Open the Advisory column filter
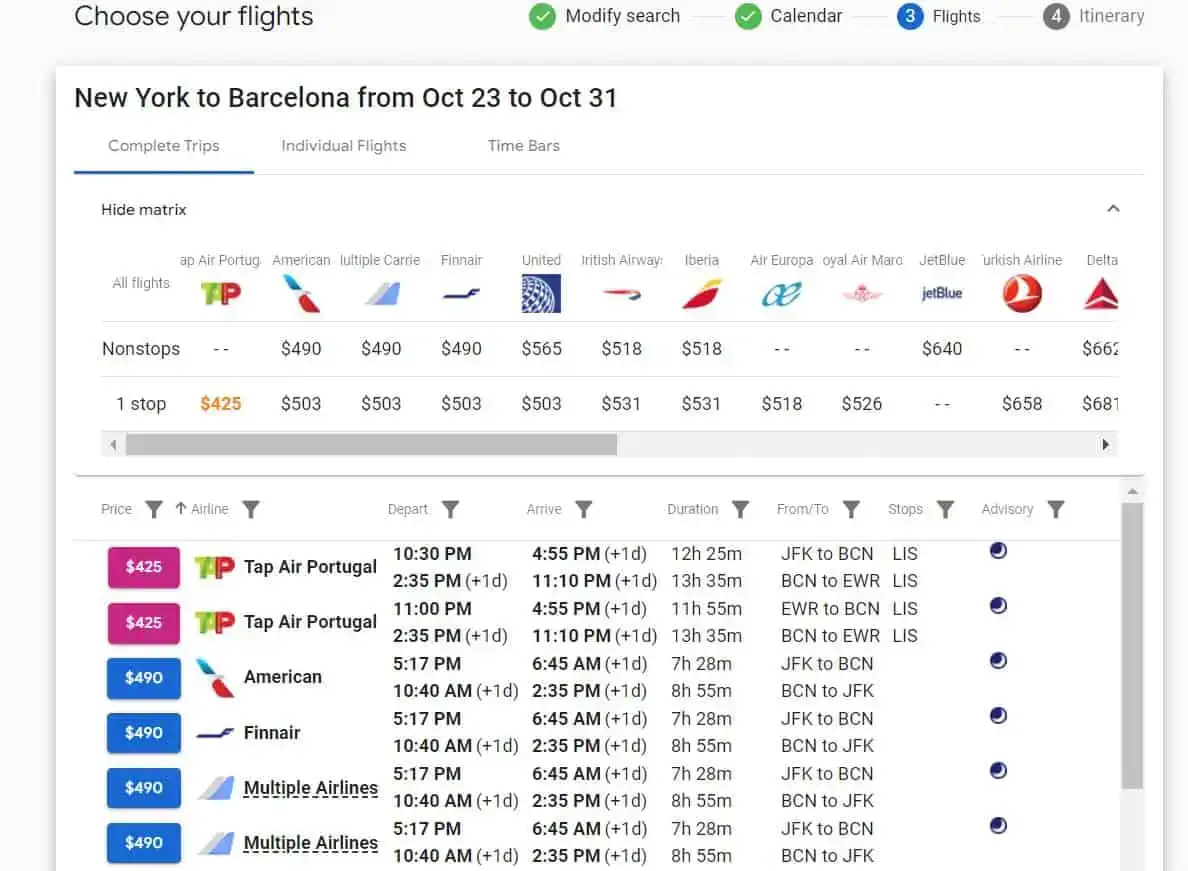1188x871 pixels. click(1055, 510)
